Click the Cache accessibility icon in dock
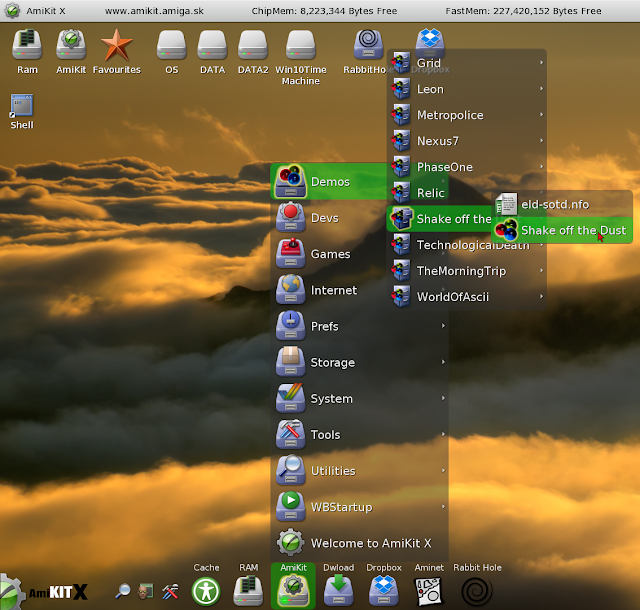 coord(206,590)
